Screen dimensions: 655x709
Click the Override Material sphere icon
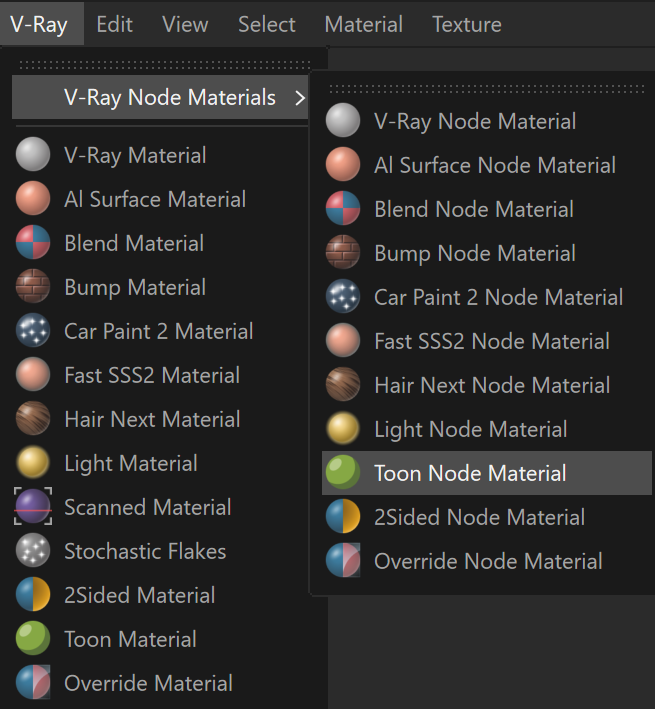tap(33, 682)
